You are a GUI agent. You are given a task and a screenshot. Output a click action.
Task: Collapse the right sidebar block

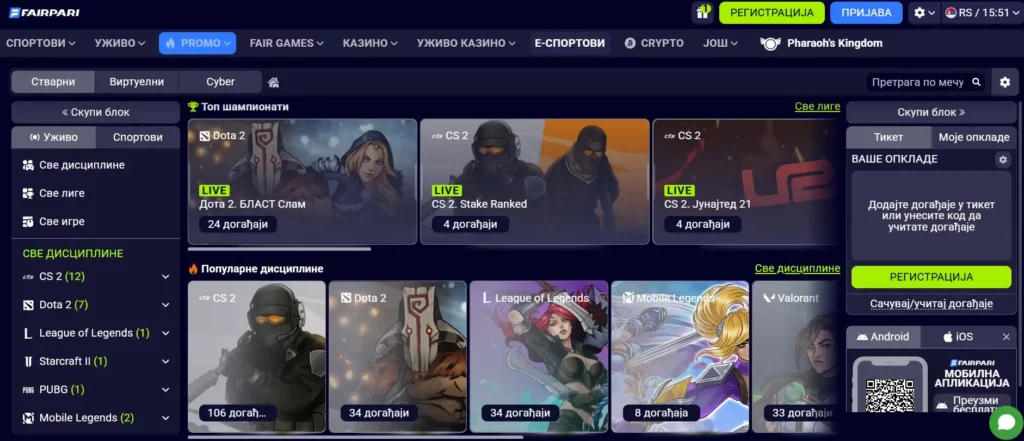click(931, 112)
